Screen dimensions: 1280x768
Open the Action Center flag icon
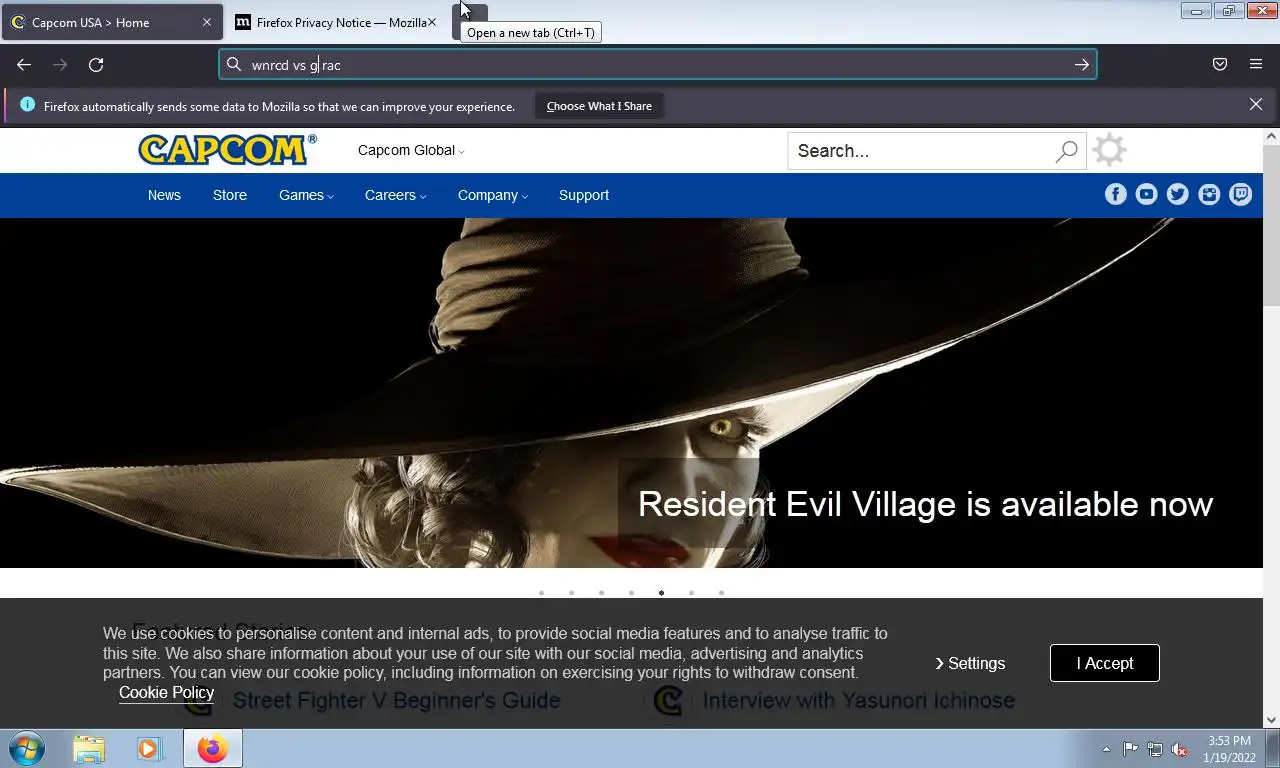point(1131,749)
